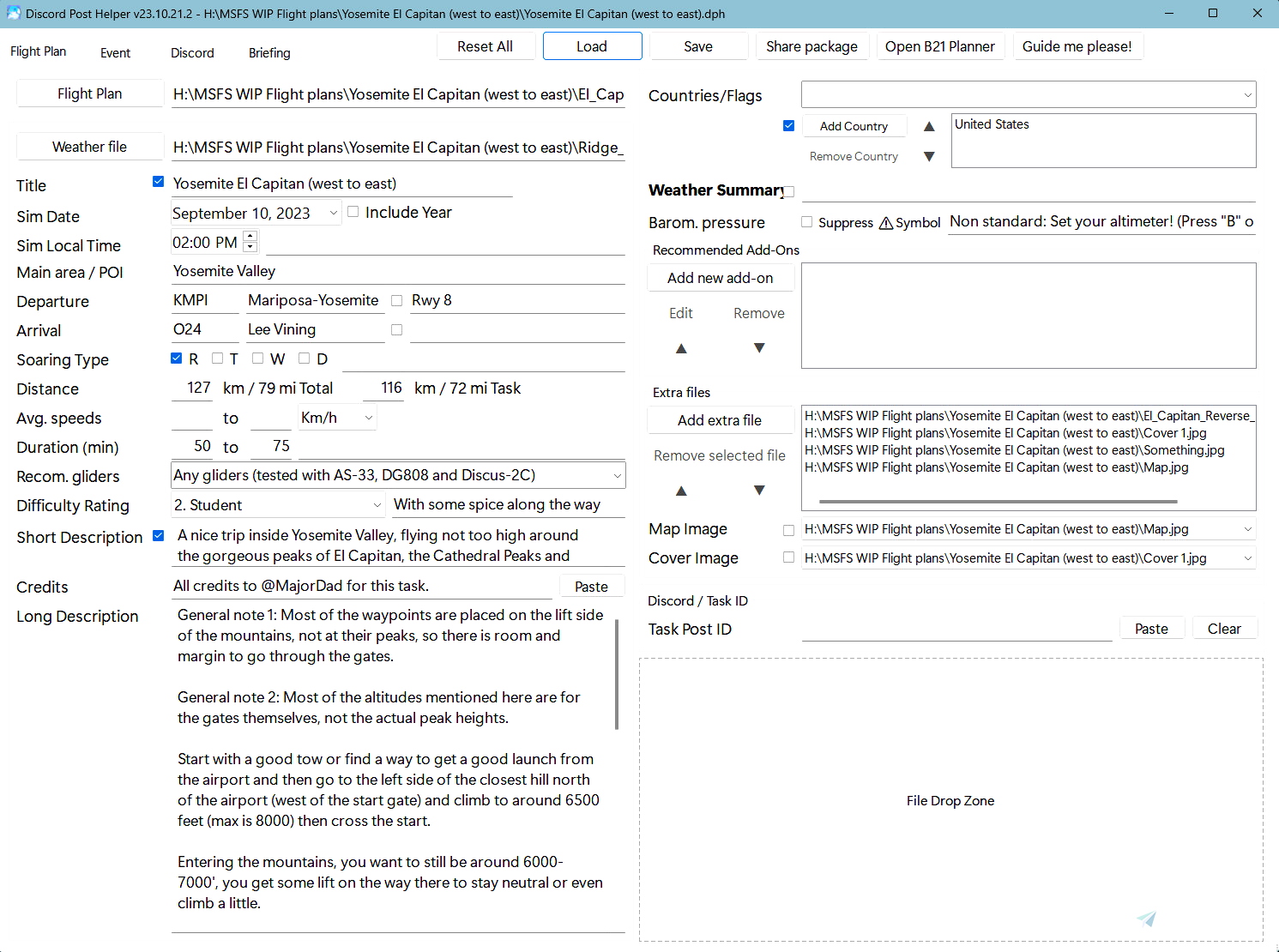Switch to the Briefing tab
1279x952 pixels.
(x=269, y=53)
